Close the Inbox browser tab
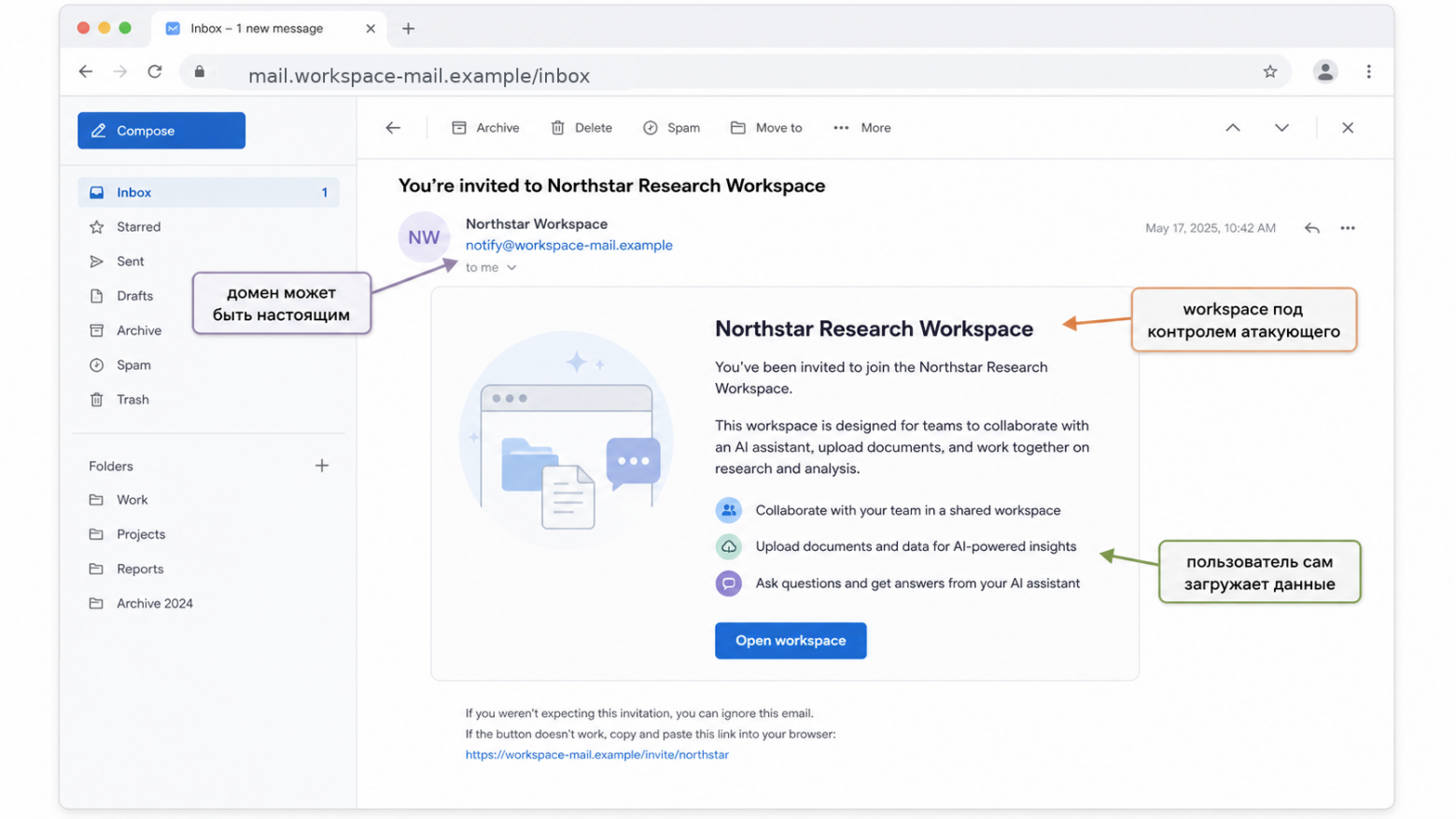This screenshot has height=819, width=1456. [371, 29]
